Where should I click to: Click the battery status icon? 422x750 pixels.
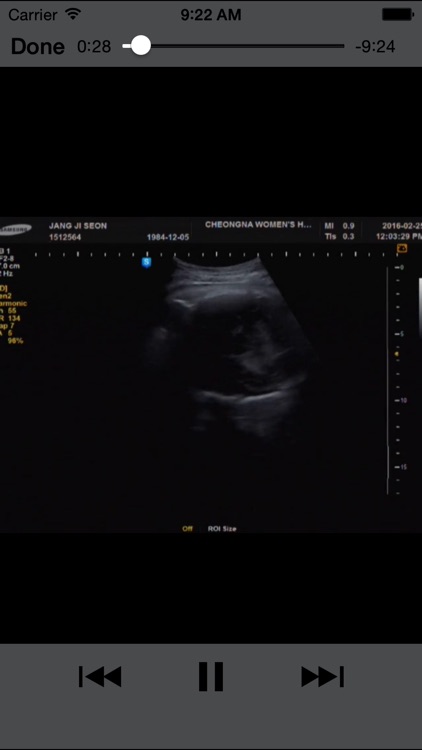(x=397, y=15)
